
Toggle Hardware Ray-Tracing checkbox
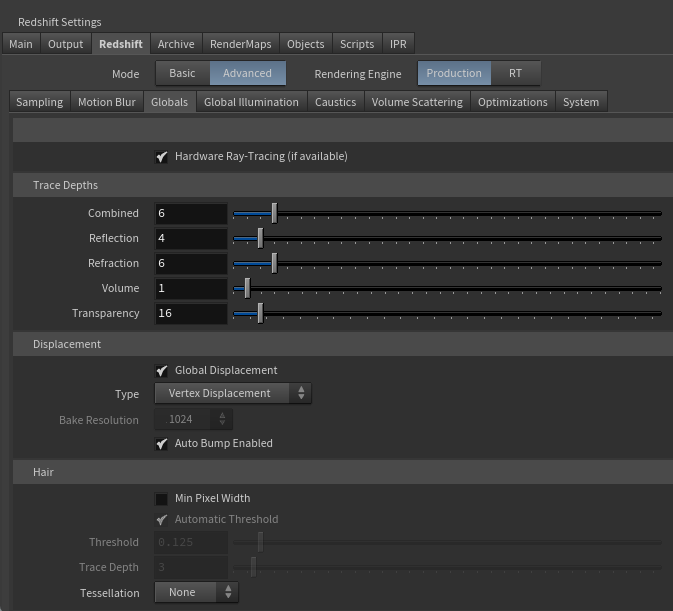[162, 157]
